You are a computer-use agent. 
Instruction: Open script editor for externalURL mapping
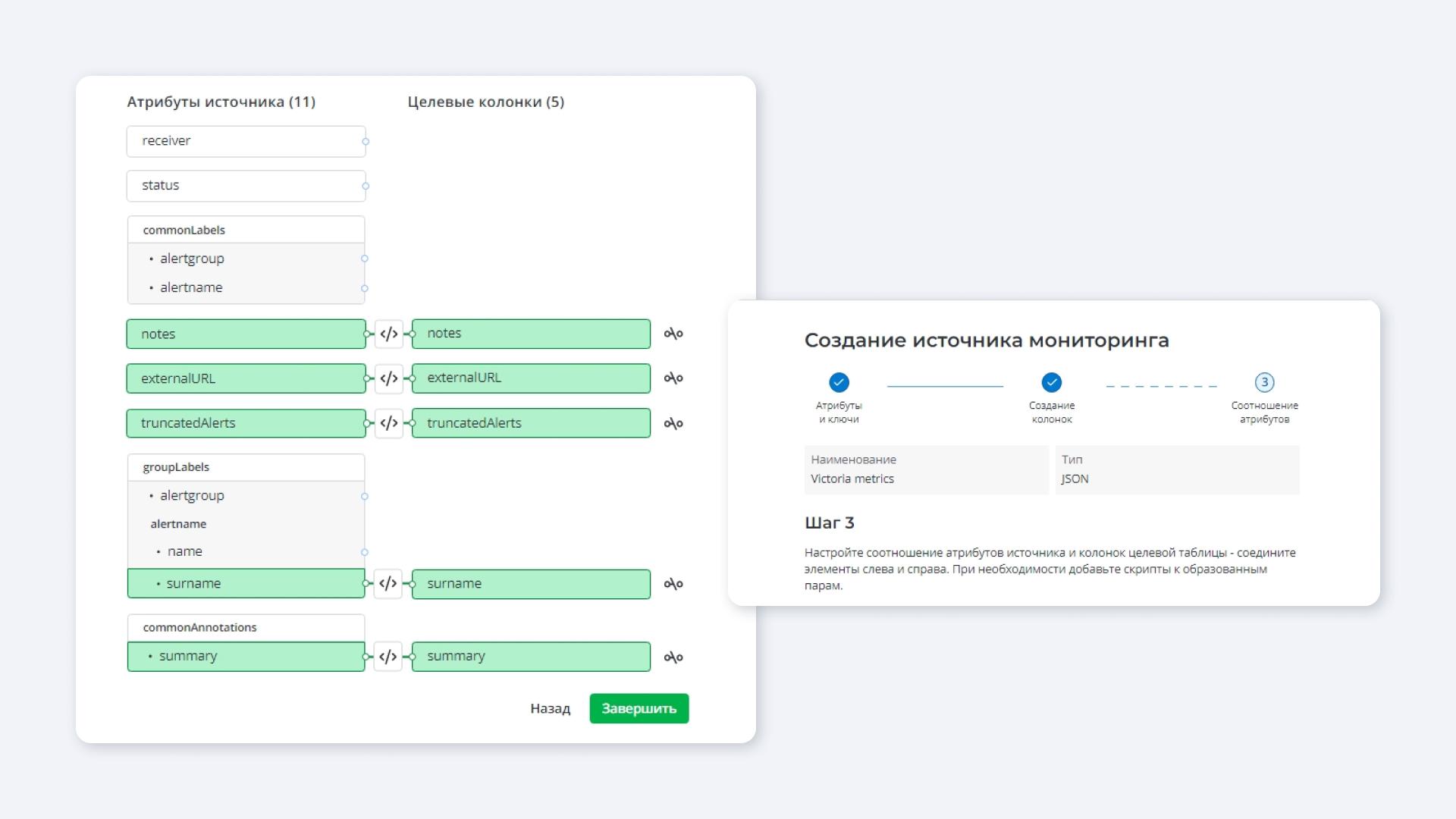(388, 378)
